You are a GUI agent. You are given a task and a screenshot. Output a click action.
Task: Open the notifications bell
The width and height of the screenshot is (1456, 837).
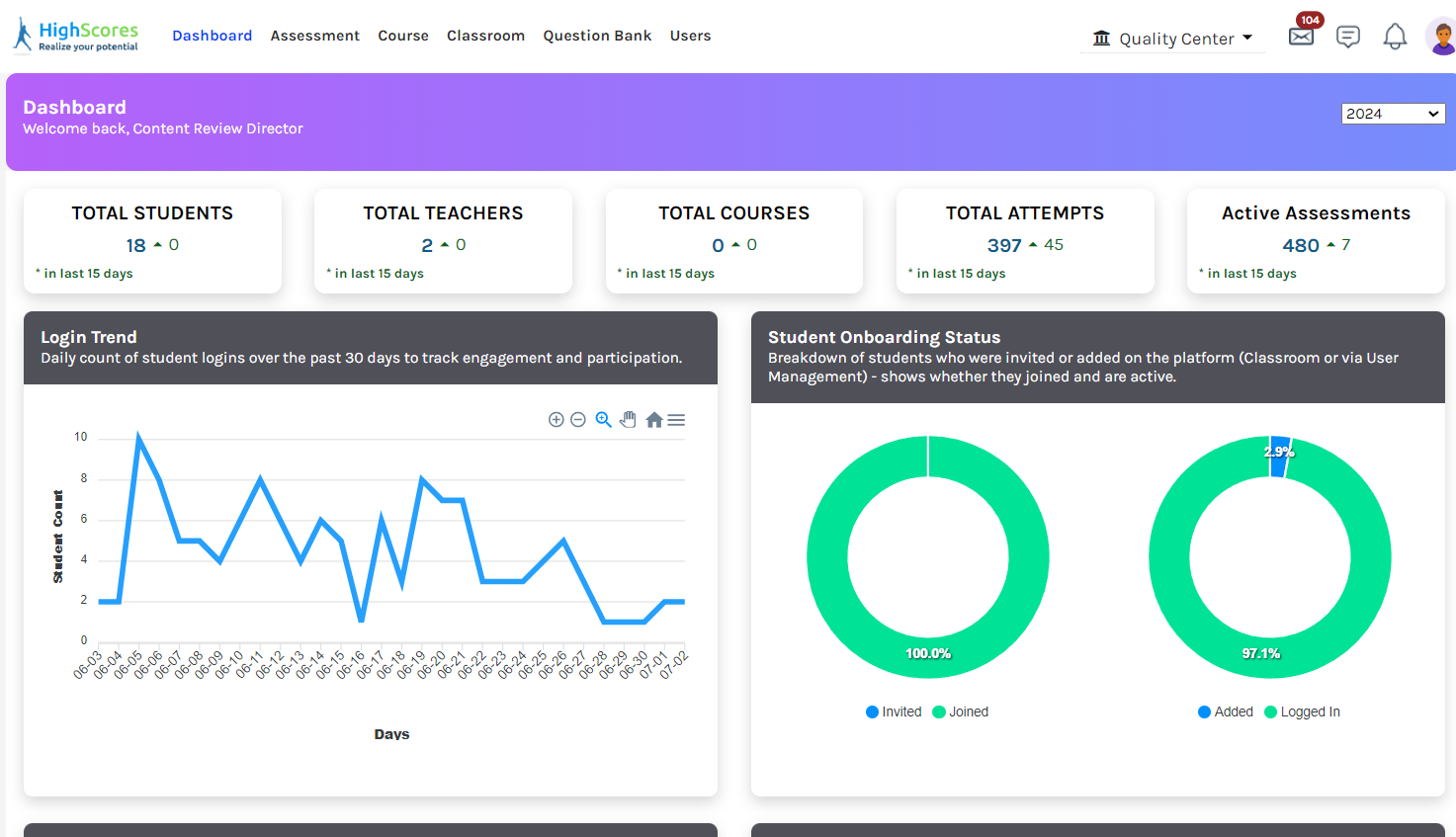pos(1394,38)
